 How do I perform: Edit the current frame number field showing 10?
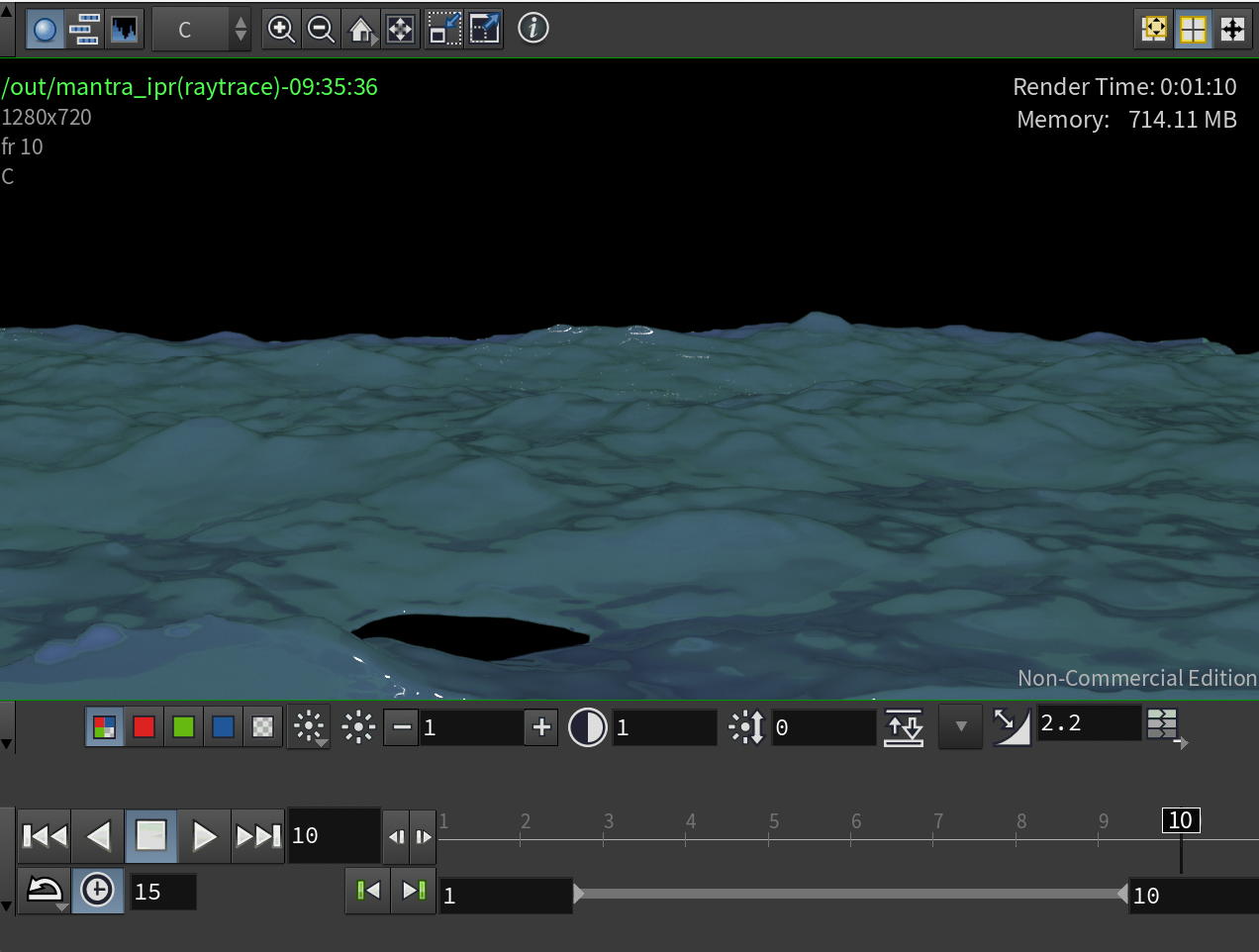[332, 834]
